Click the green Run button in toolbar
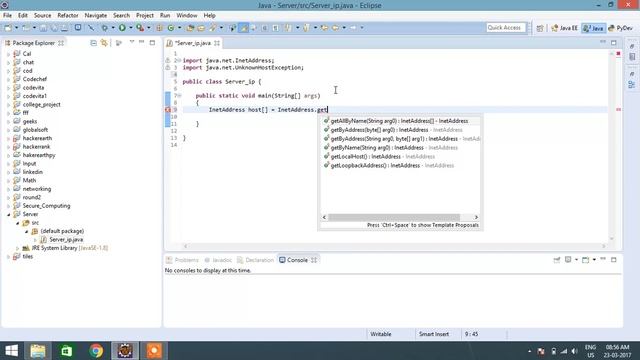640x360 pixels. [122, 28]
